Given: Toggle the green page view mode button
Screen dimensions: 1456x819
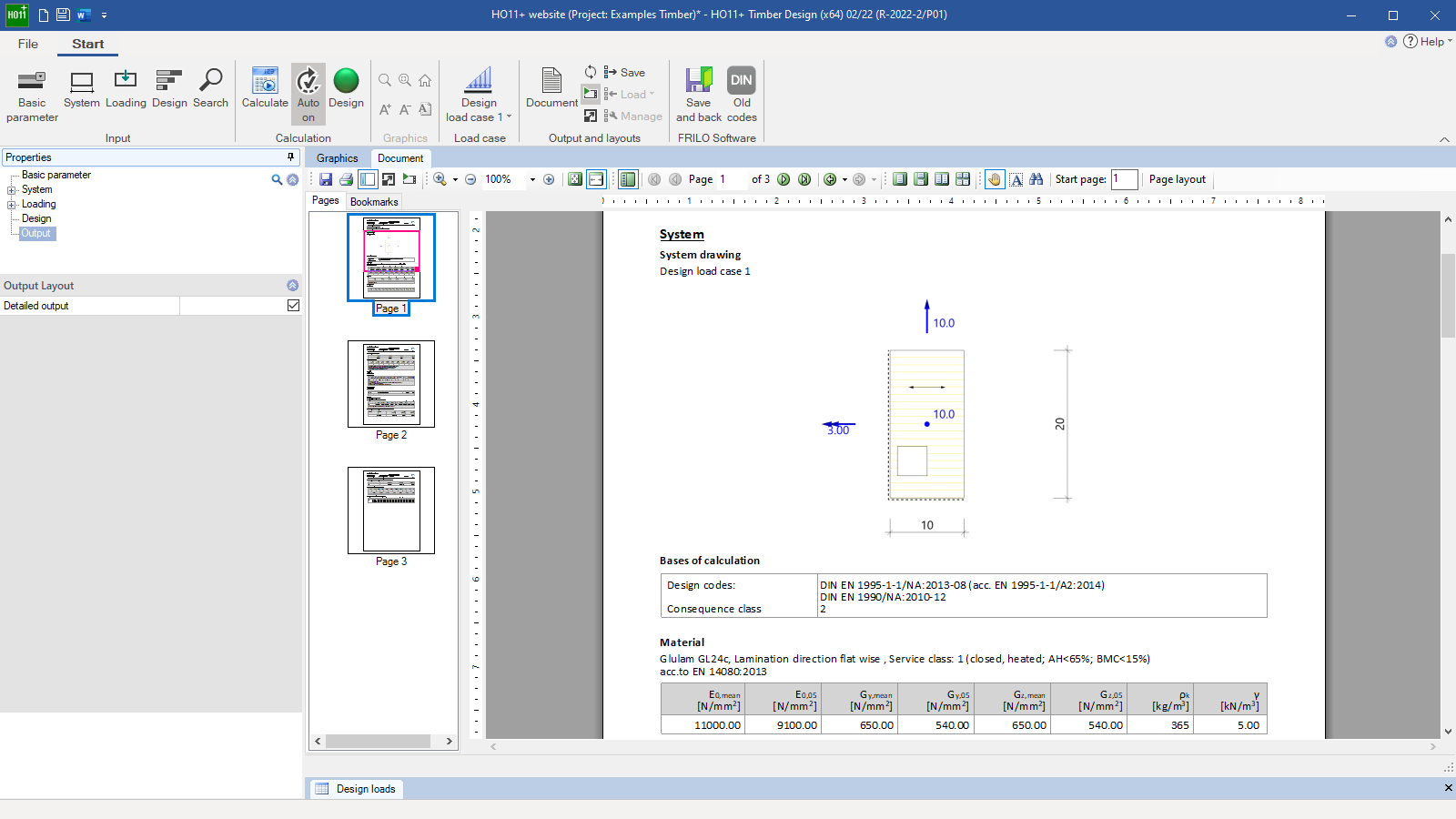Looking at the screenshot, I should [628, 179].
